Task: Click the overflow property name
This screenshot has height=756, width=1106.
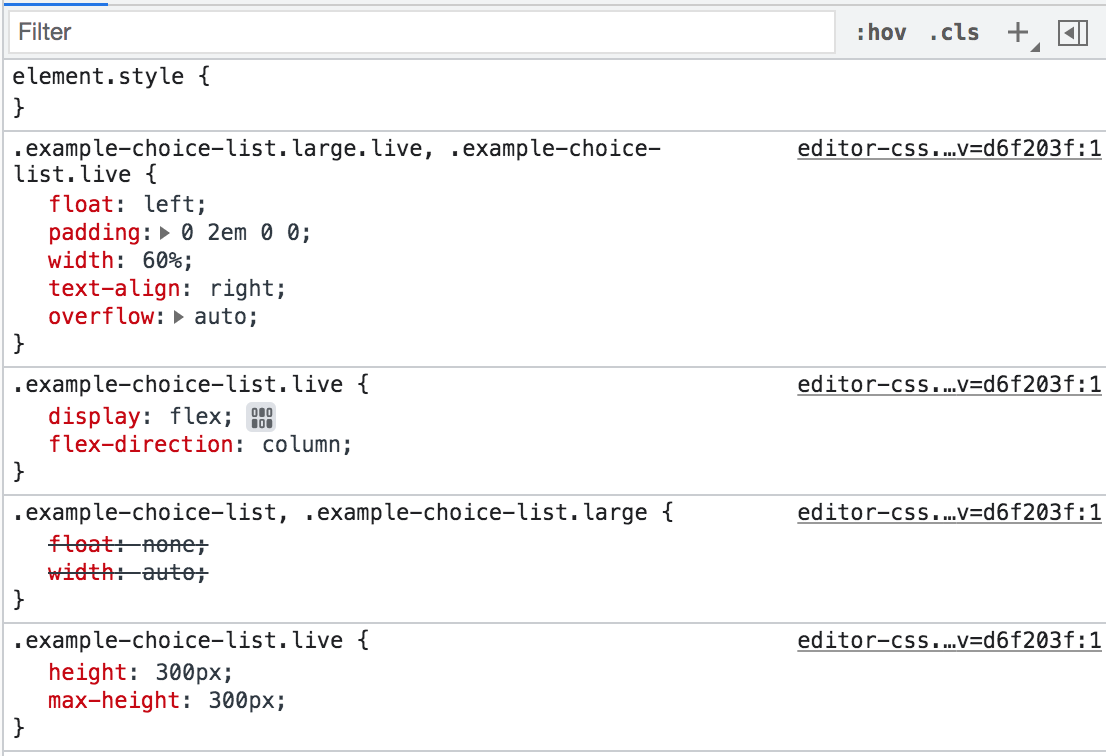Action: (x=101, y=317)
